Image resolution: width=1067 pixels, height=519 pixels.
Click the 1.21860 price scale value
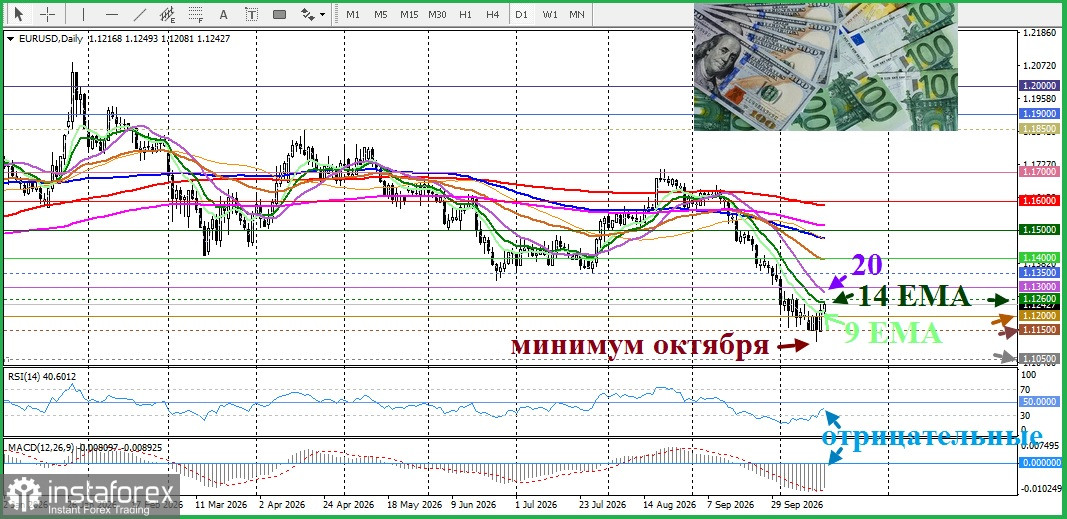pyautogui.click(x=1039, y=33)
